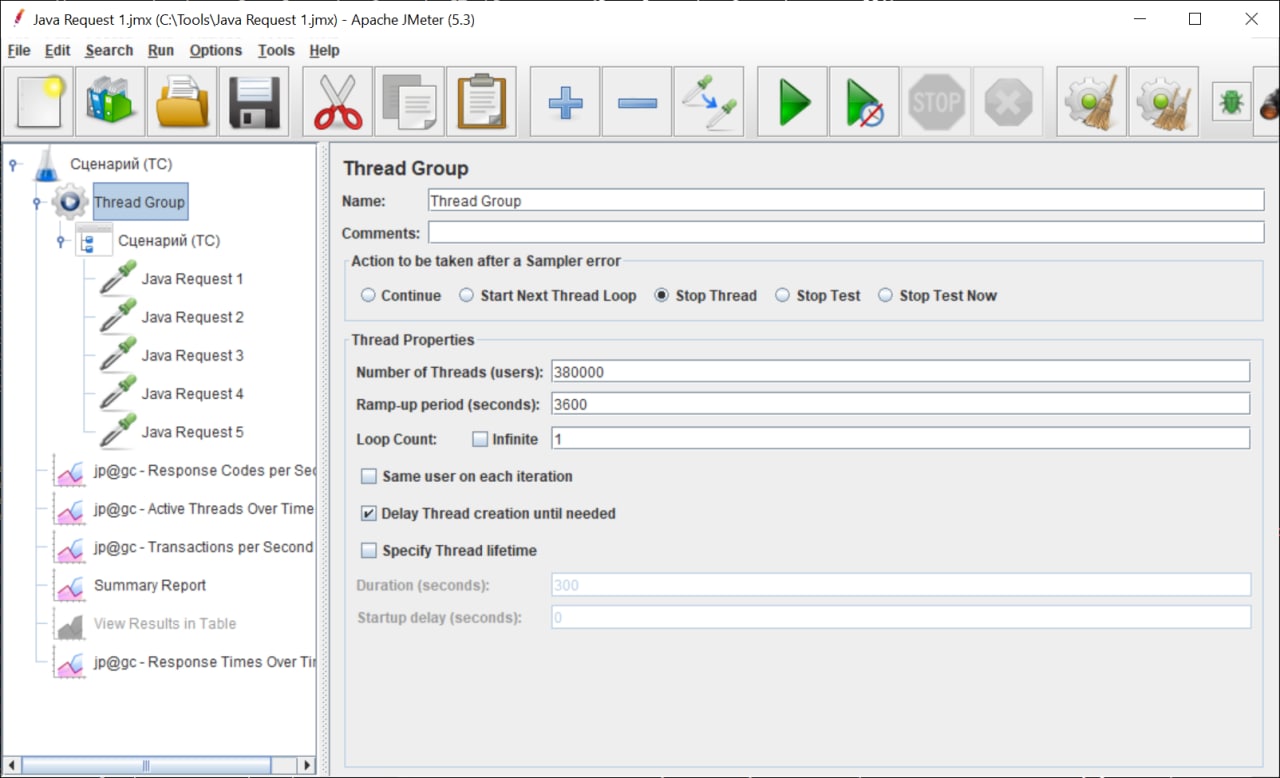Click the greyed-out STOP toolbar icon
Viewport: 1280px width, 778px height.
pyautogui.click(x=937, y=101)
